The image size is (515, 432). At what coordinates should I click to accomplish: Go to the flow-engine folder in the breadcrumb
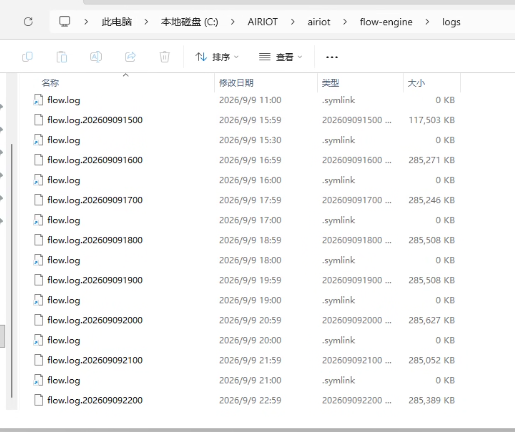386,22
